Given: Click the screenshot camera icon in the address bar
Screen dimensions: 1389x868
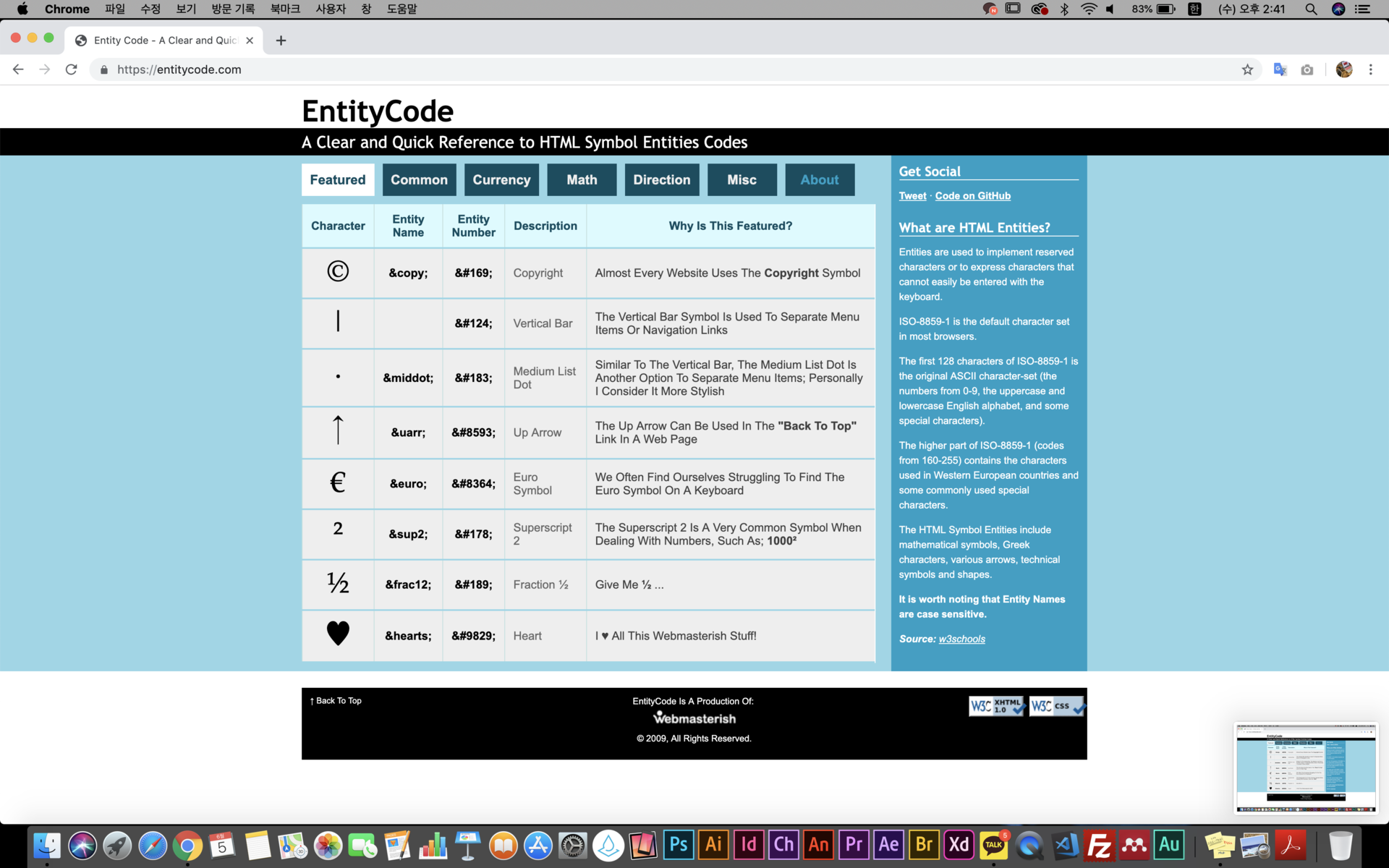Looking at the screenshot, I should pos(1307,69).
